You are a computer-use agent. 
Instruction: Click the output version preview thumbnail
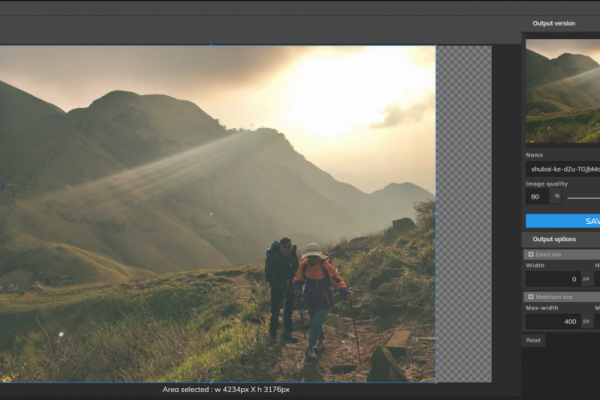pyautogui.click(x=563, y=91)
